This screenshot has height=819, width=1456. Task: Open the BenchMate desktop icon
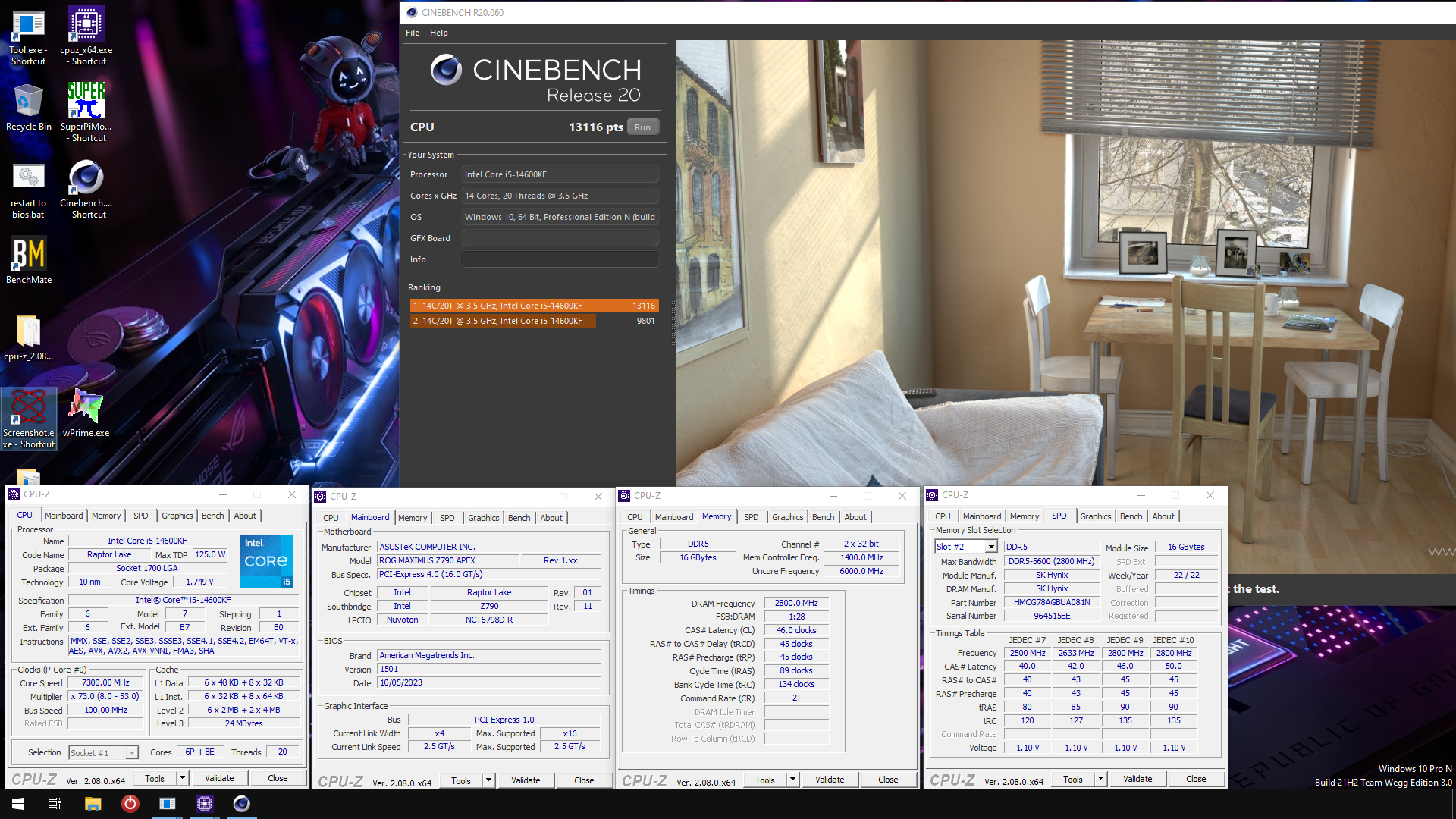29,261
